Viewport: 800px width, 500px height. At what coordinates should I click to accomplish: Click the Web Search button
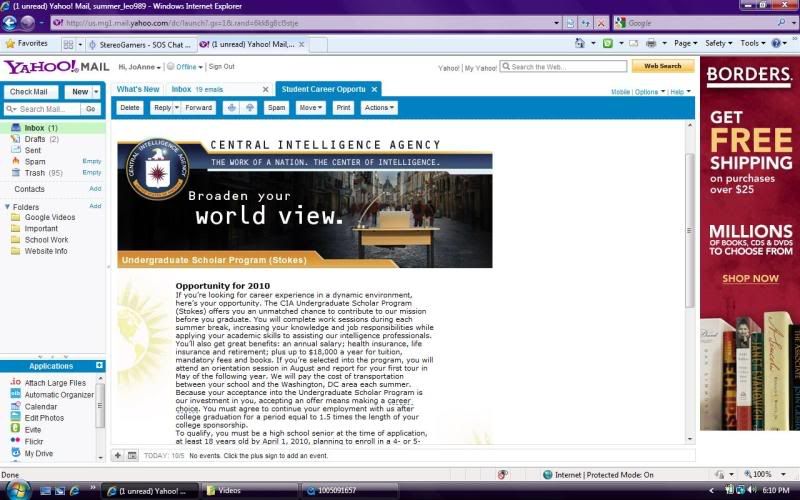pos(663,66)
